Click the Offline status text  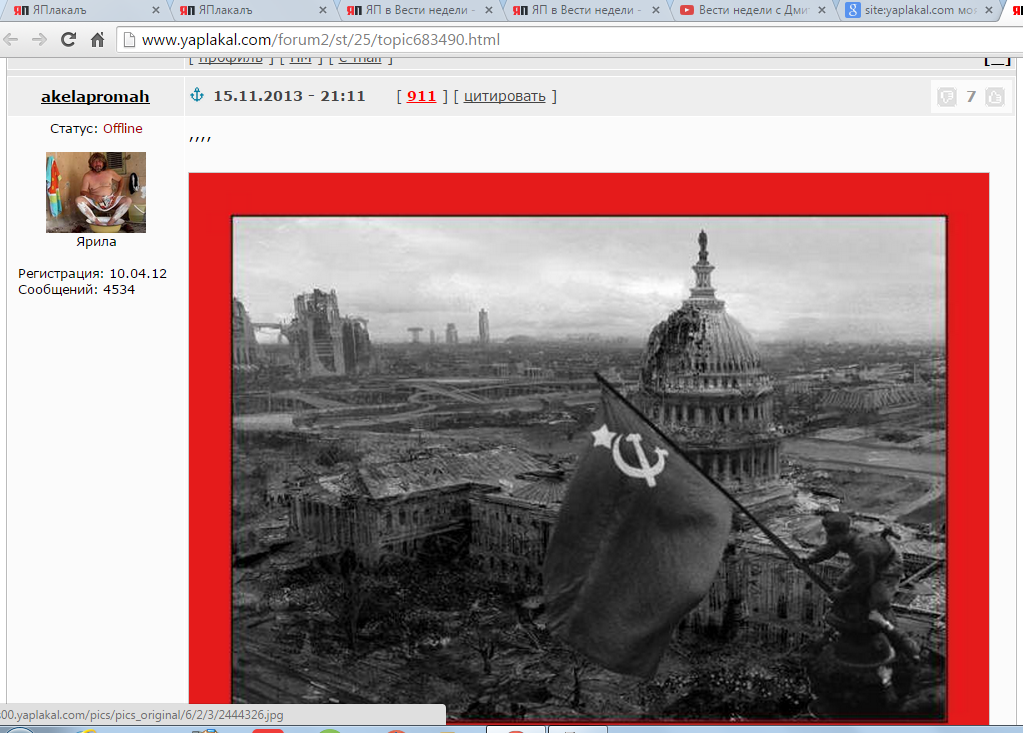tap(123, 128)
